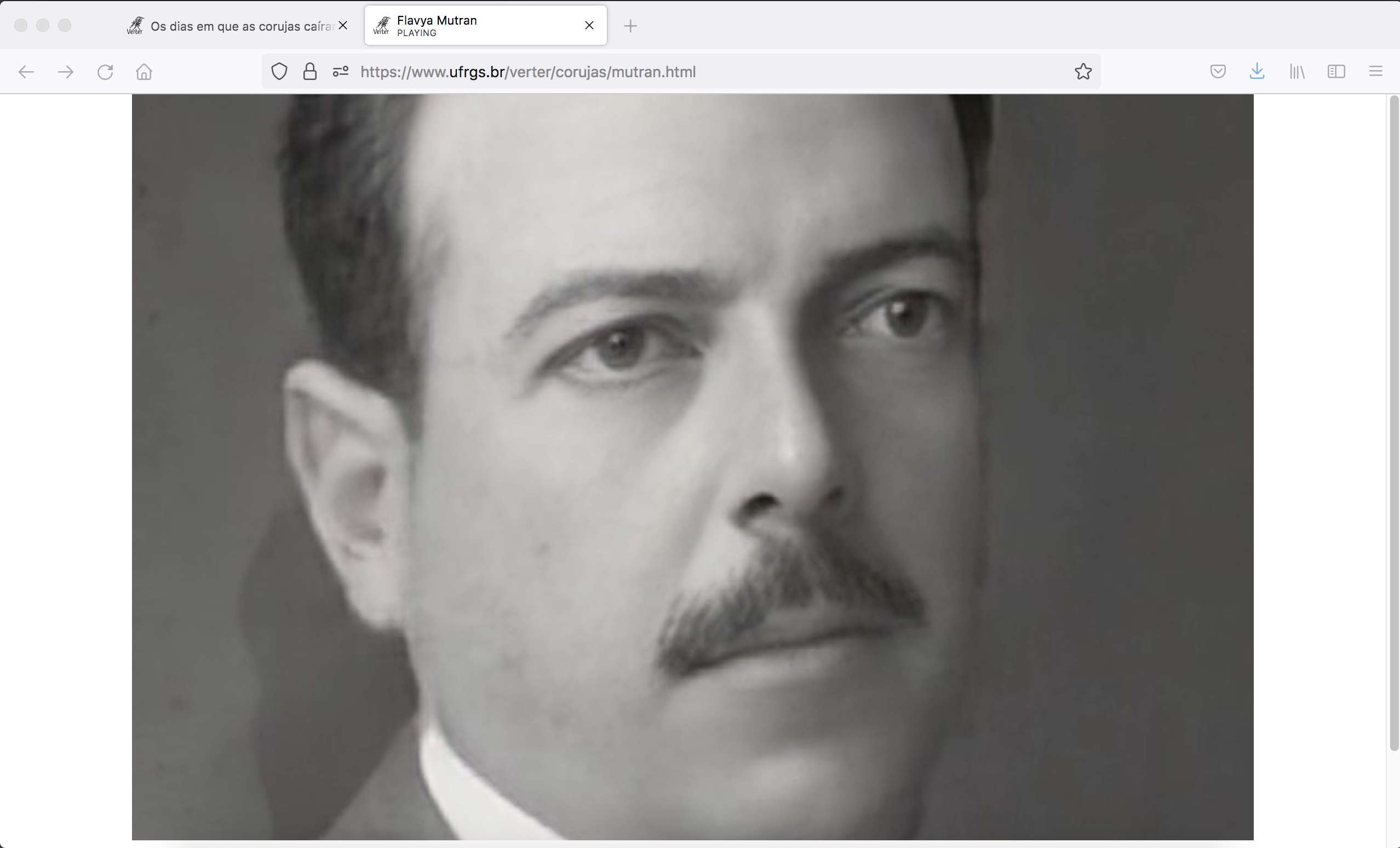This screenshot has height=848, width=1400.
Task: Go back to the previous page
Action: click(x=26, y=72)
